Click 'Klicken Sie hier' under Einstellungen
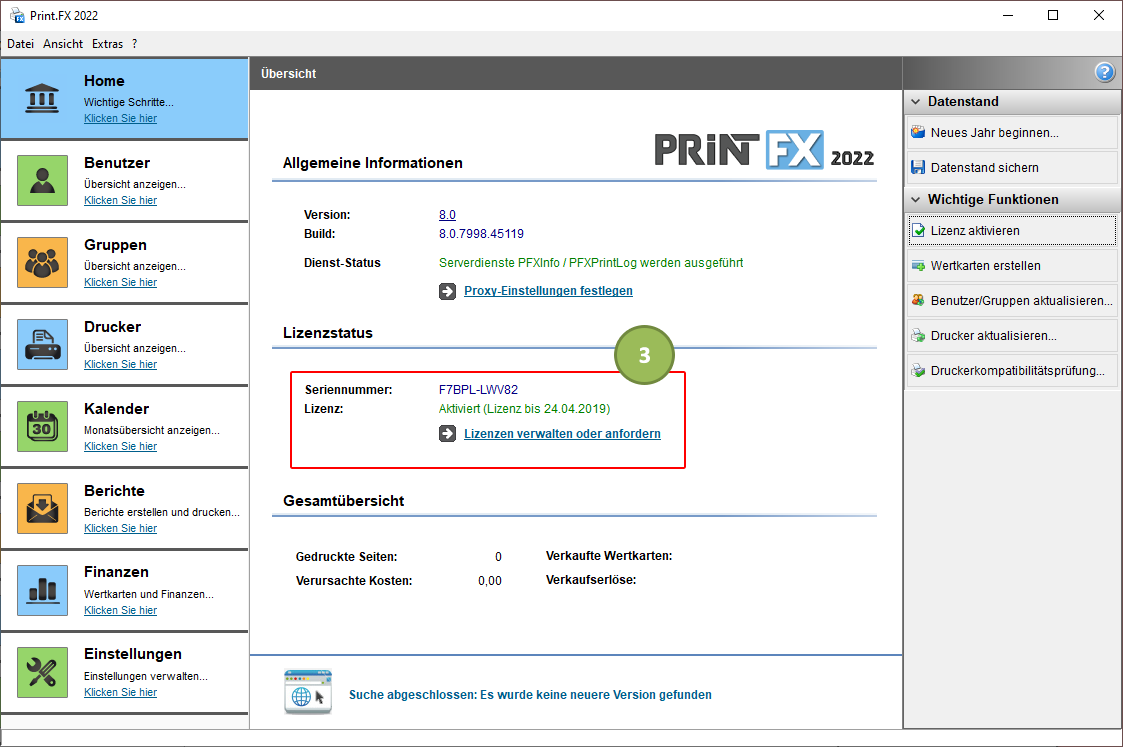The width and height of the screenshot is (1123, 747). point(120,693)
